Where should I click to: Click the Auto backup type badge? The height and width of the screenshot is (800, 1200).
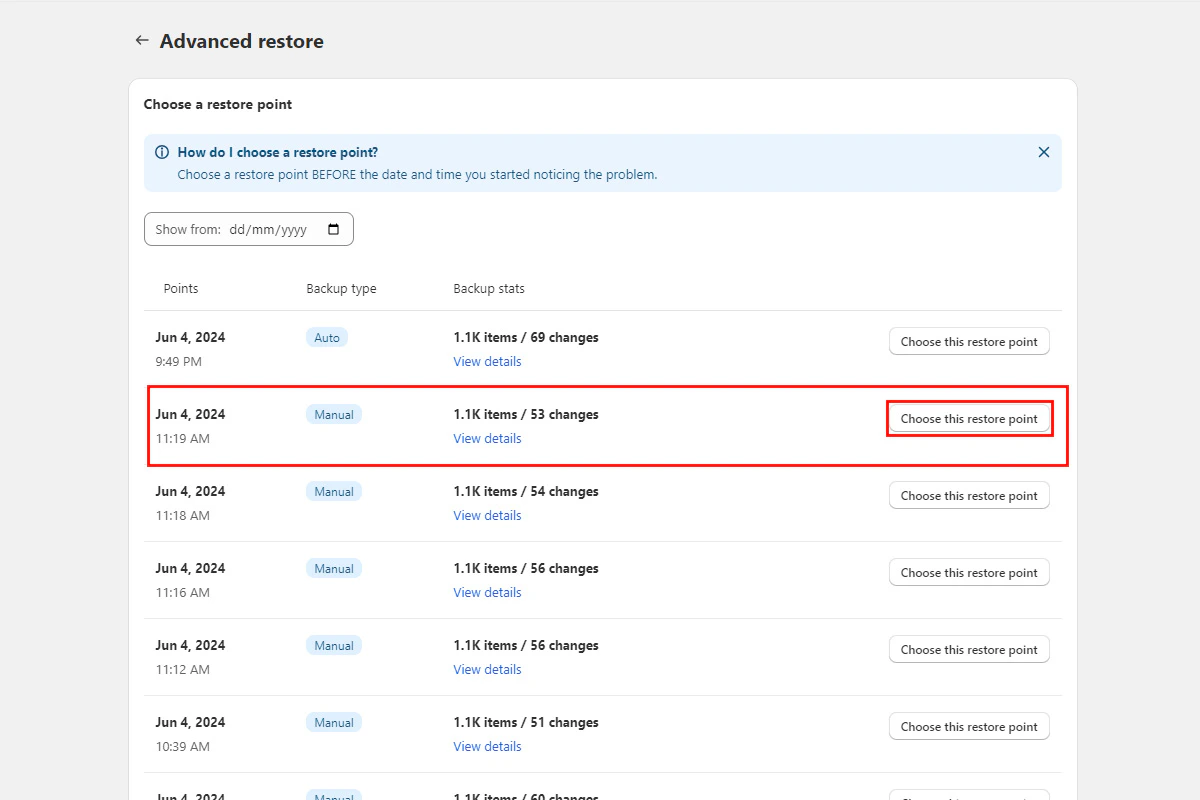click(x=326, y=337)
